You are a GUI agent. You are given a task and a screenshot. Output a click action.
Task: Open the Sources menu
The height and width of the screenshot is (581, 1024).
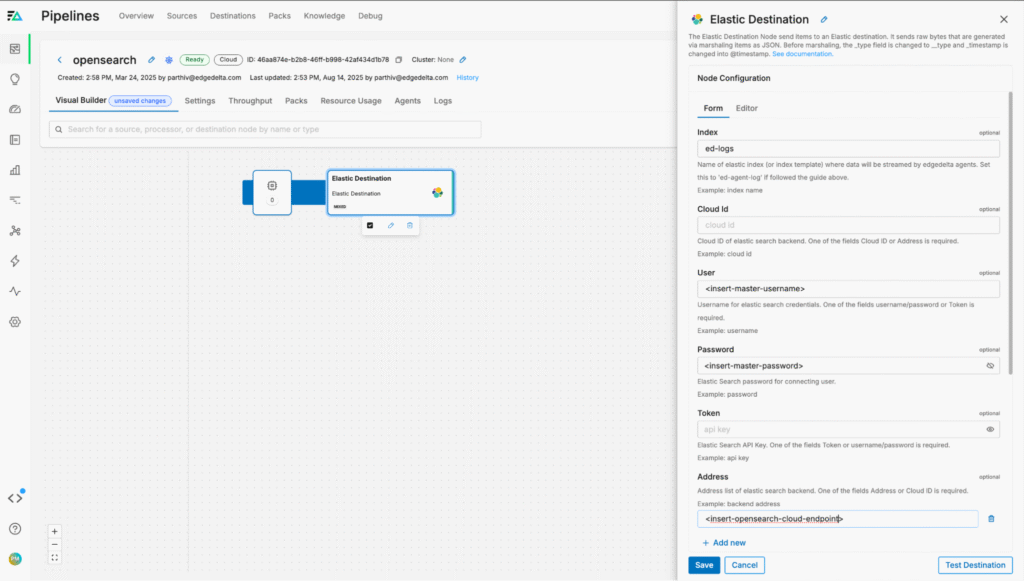coord(182,16)
